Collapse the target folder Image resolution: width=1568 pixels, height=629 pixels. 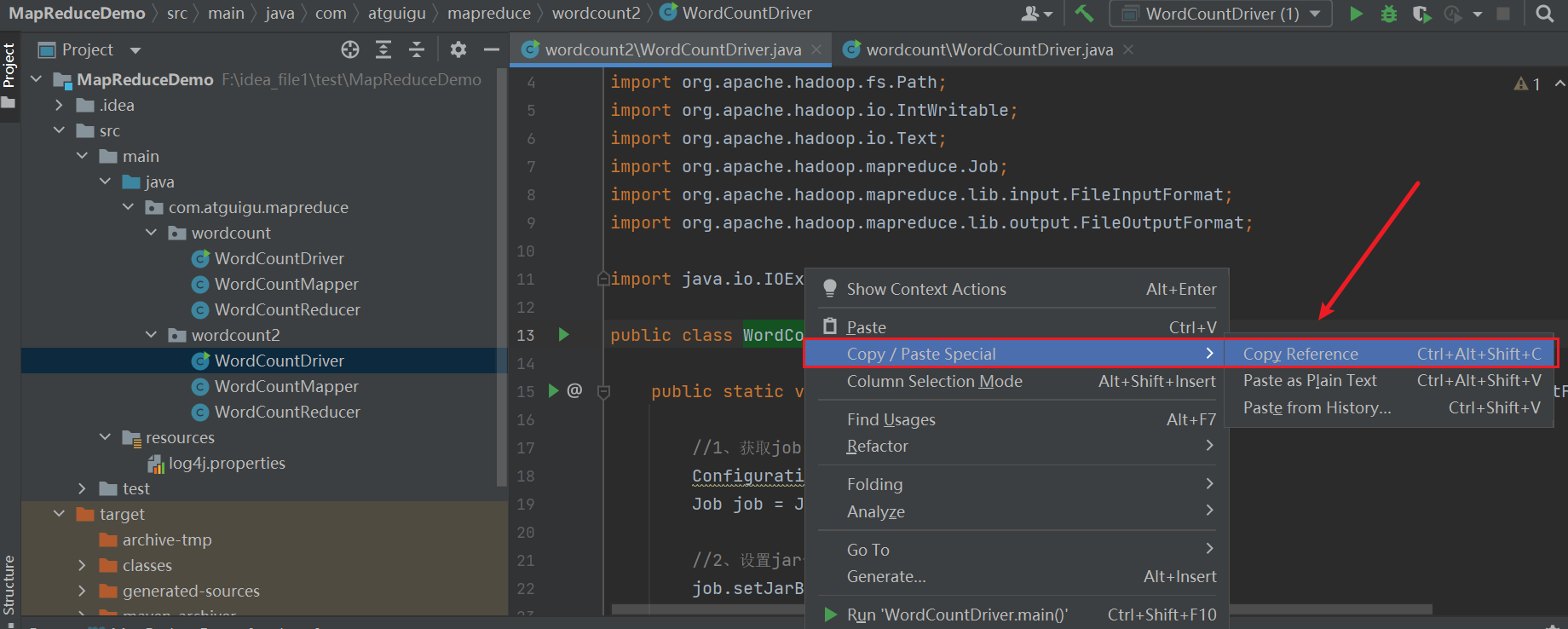pos(59,514)
